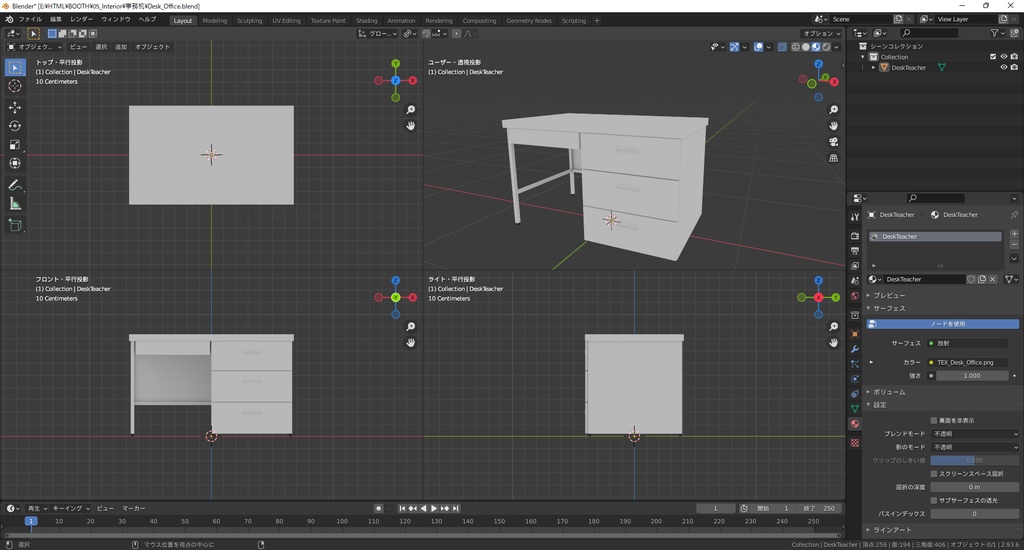Click the Add Cube tool icon
The image size is (1024, 550).
tap(15, 226)
